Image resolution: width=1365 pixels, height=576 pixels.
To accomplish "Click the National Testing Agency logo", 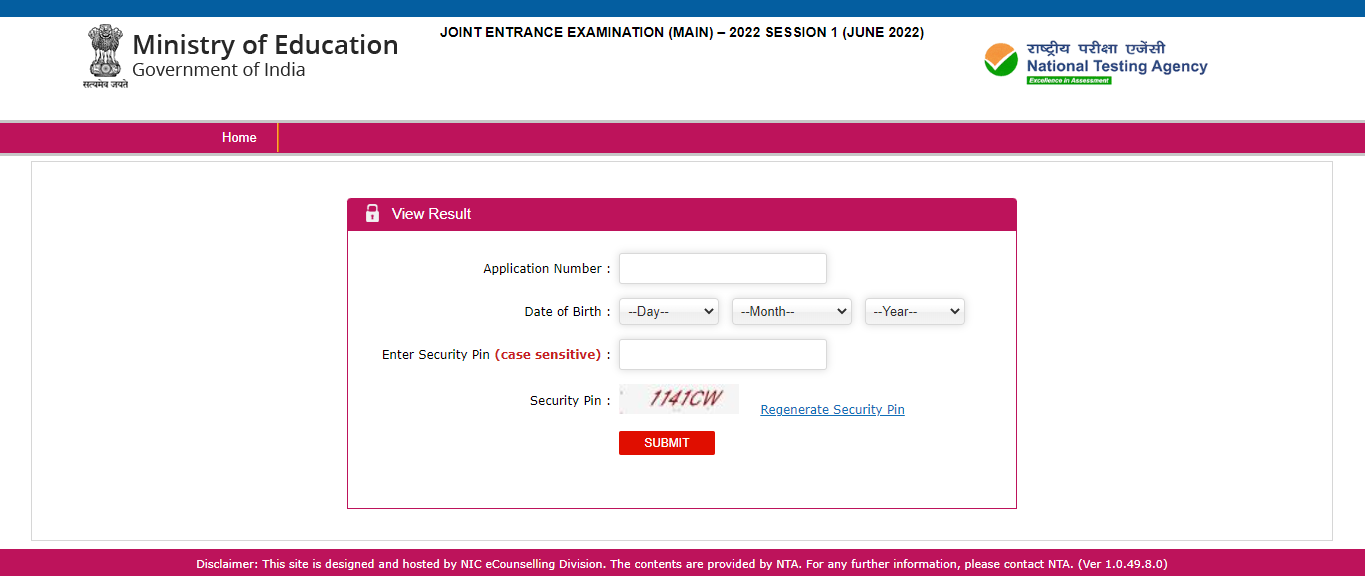I will tap(1096, 62).
